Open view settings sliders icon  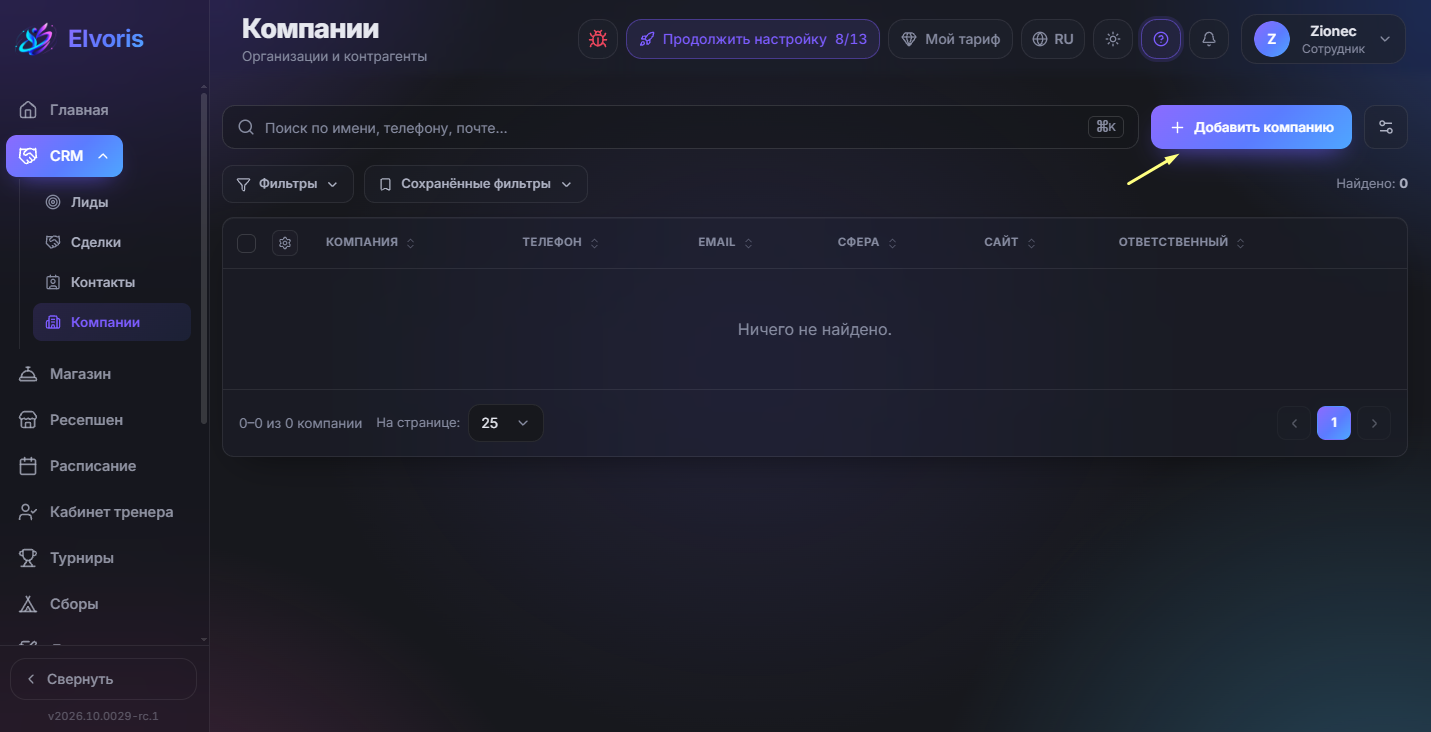click(x=1385, y=127)
